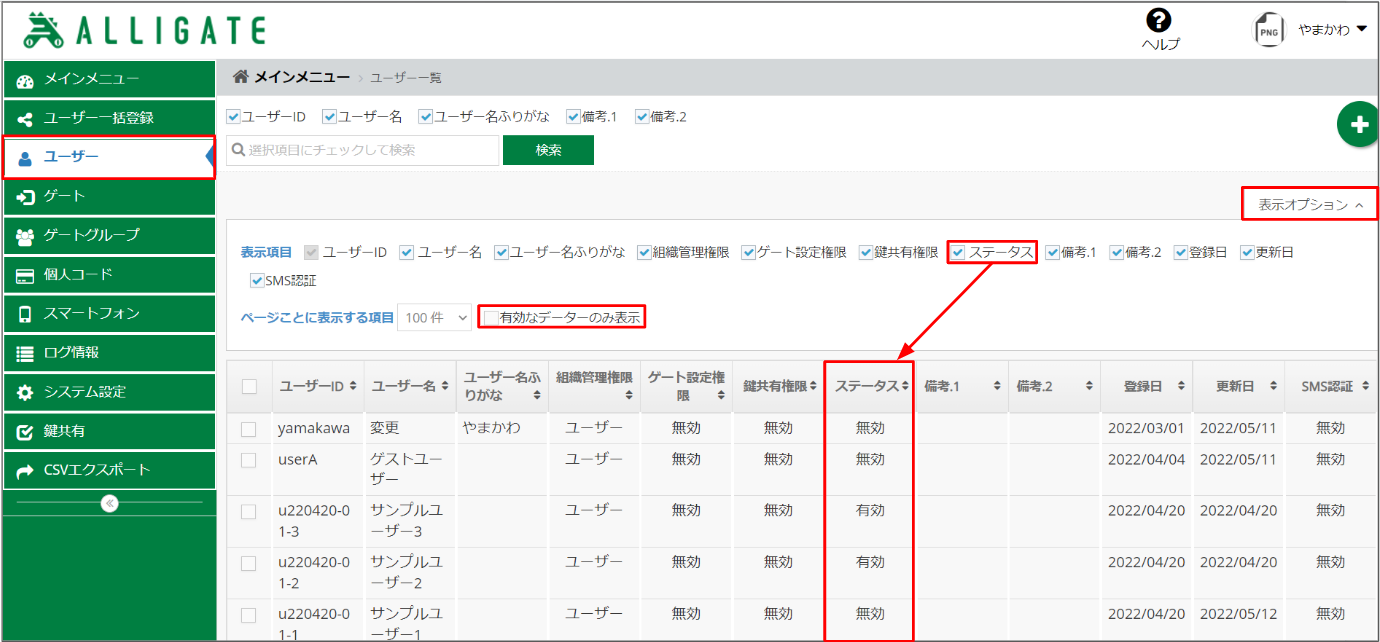
Task: Select ユーザー in the sidebar
Action: click(109, 158)
